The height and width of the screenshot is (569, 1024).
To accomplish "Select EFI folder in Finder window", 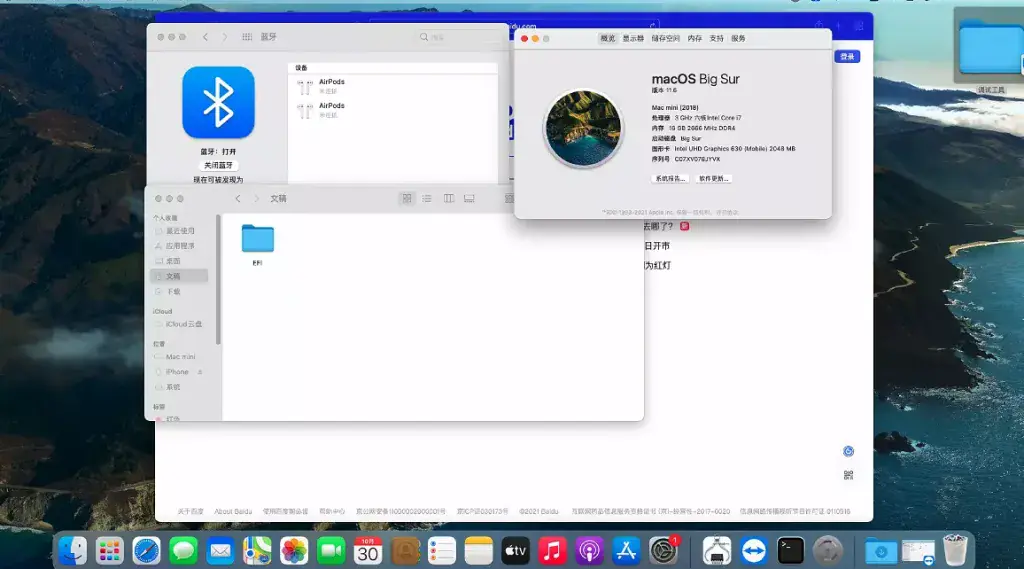I will 257,244.
